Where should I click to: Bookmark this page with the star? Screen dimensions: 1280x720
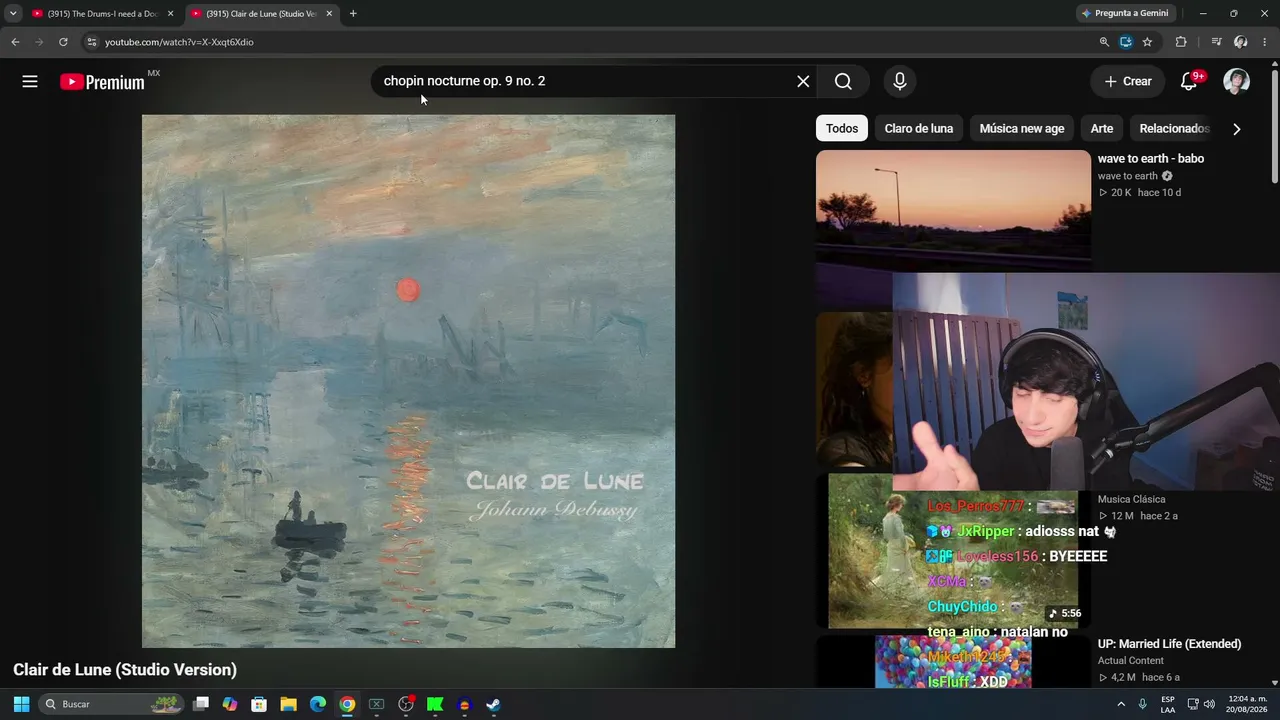(1147, 42)
